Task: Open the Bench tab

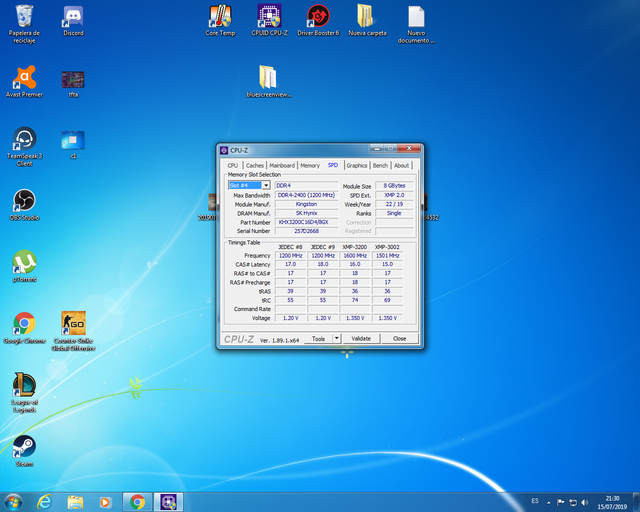Action: coord(380,165)
